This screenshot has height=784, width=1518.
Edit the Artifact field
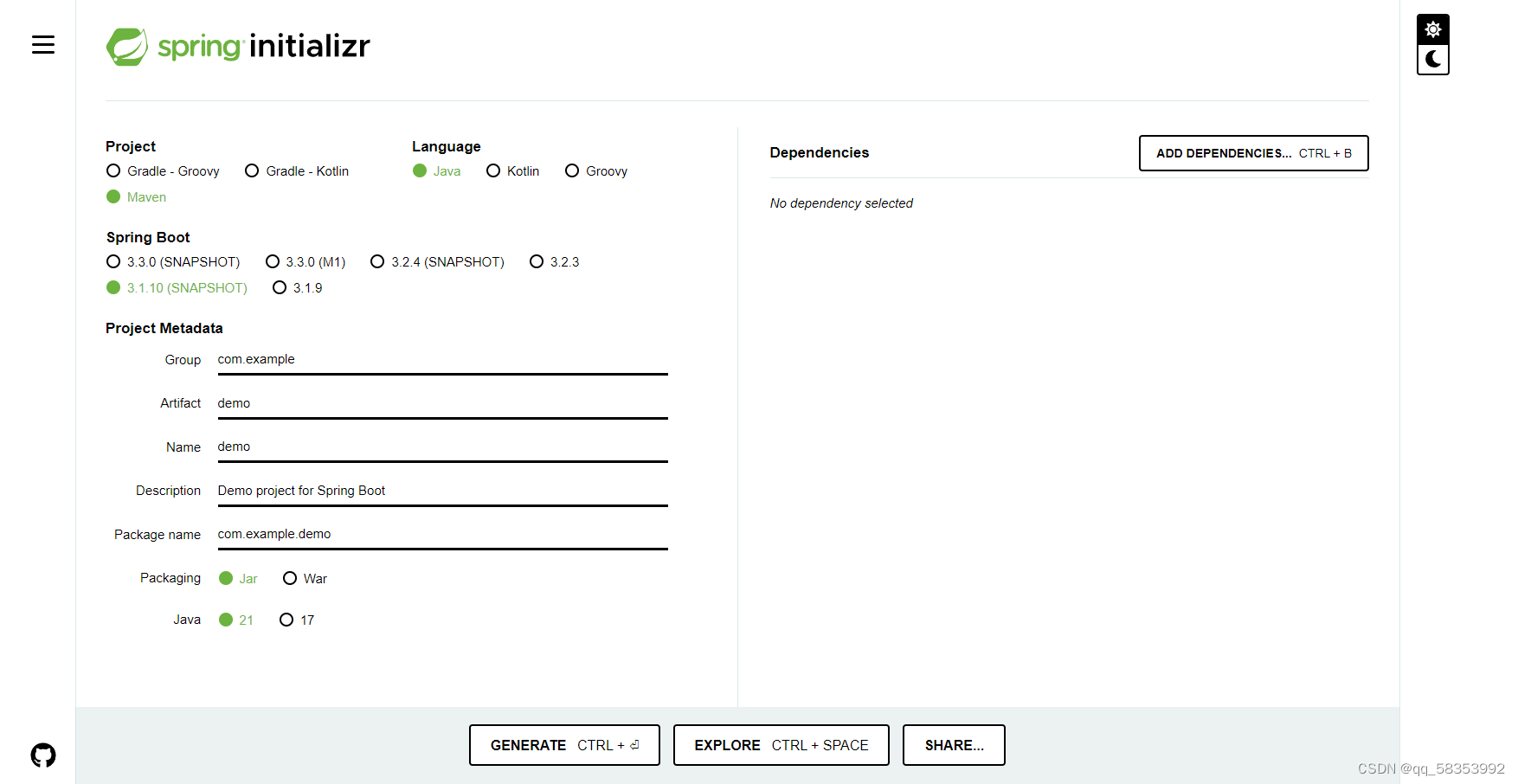tap(442, 404)
